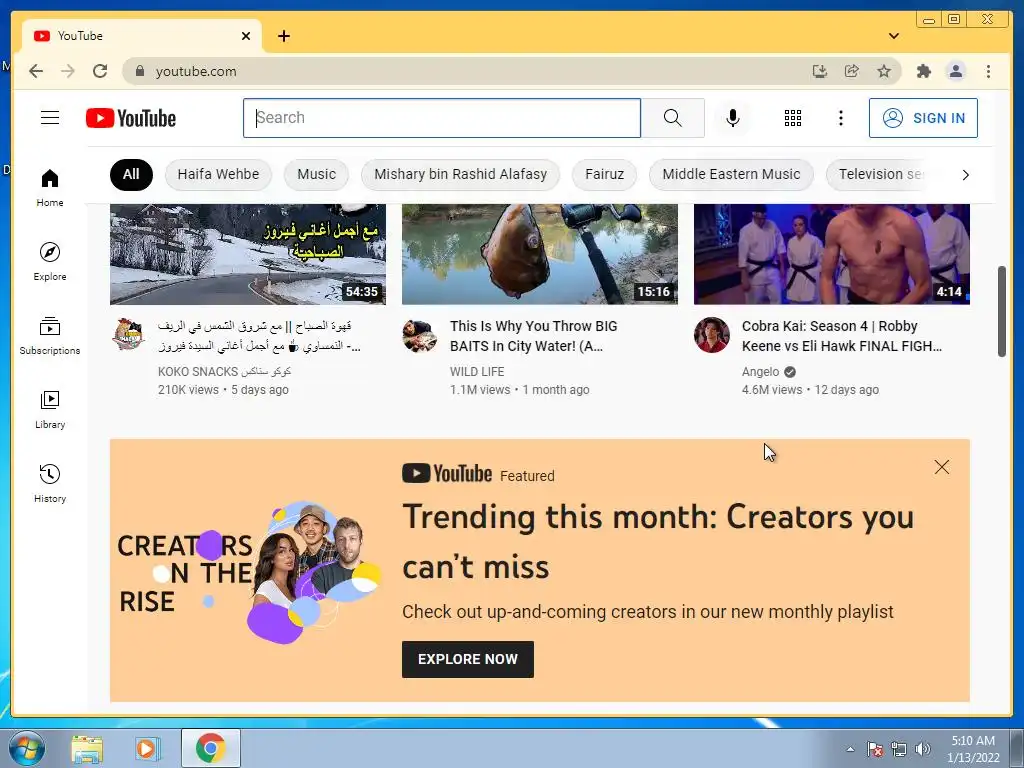
Task: Open the Chrome three-dot menu
Action: point(988,71)
